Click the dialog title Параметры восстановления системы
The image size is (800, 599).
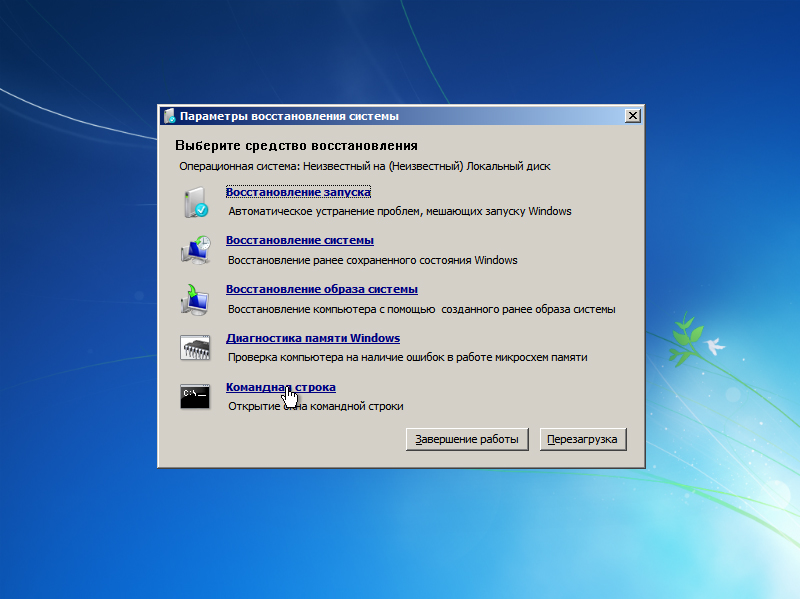(x=289, y=116)
